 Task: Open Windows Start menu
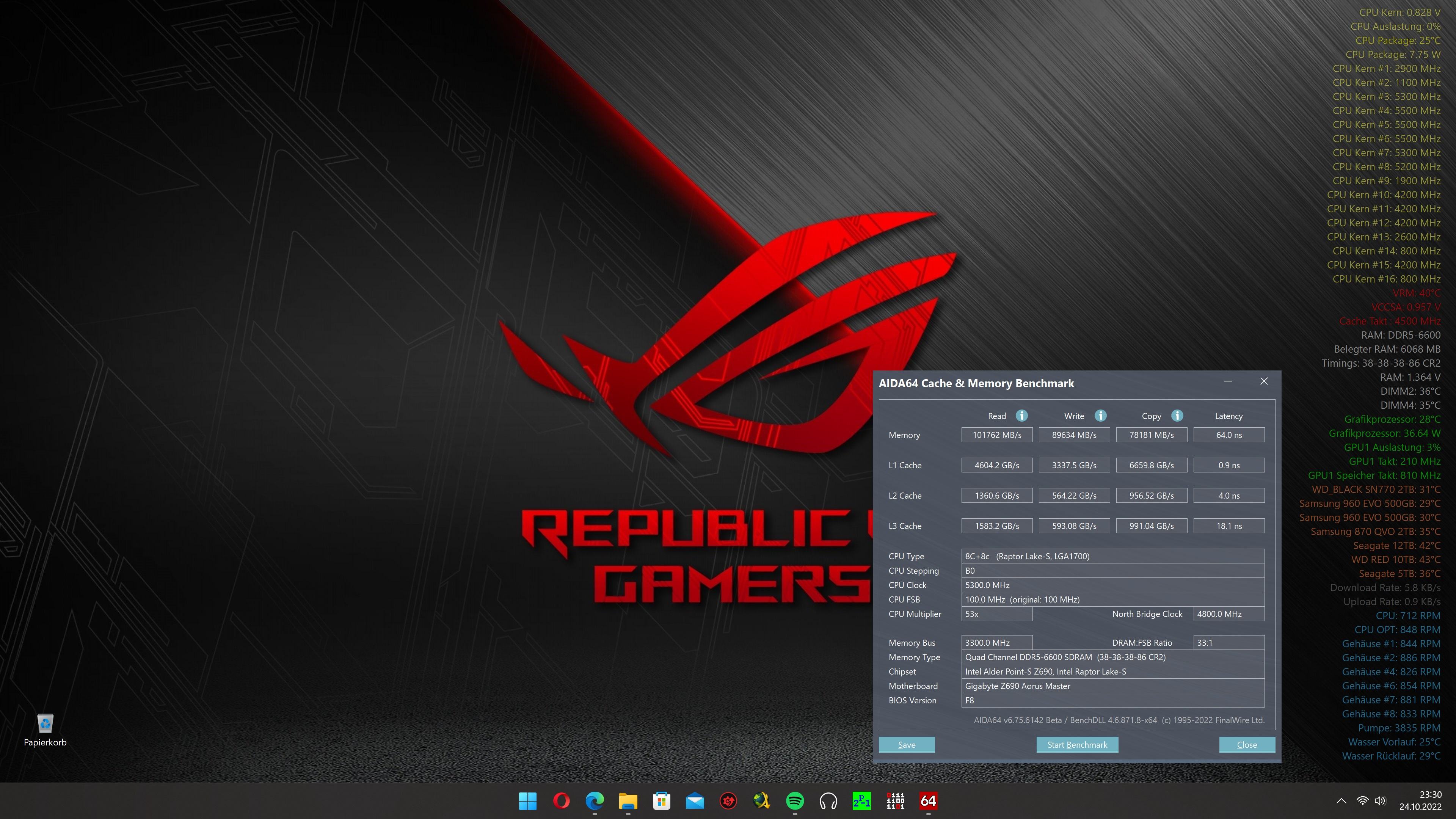(527, 800)
